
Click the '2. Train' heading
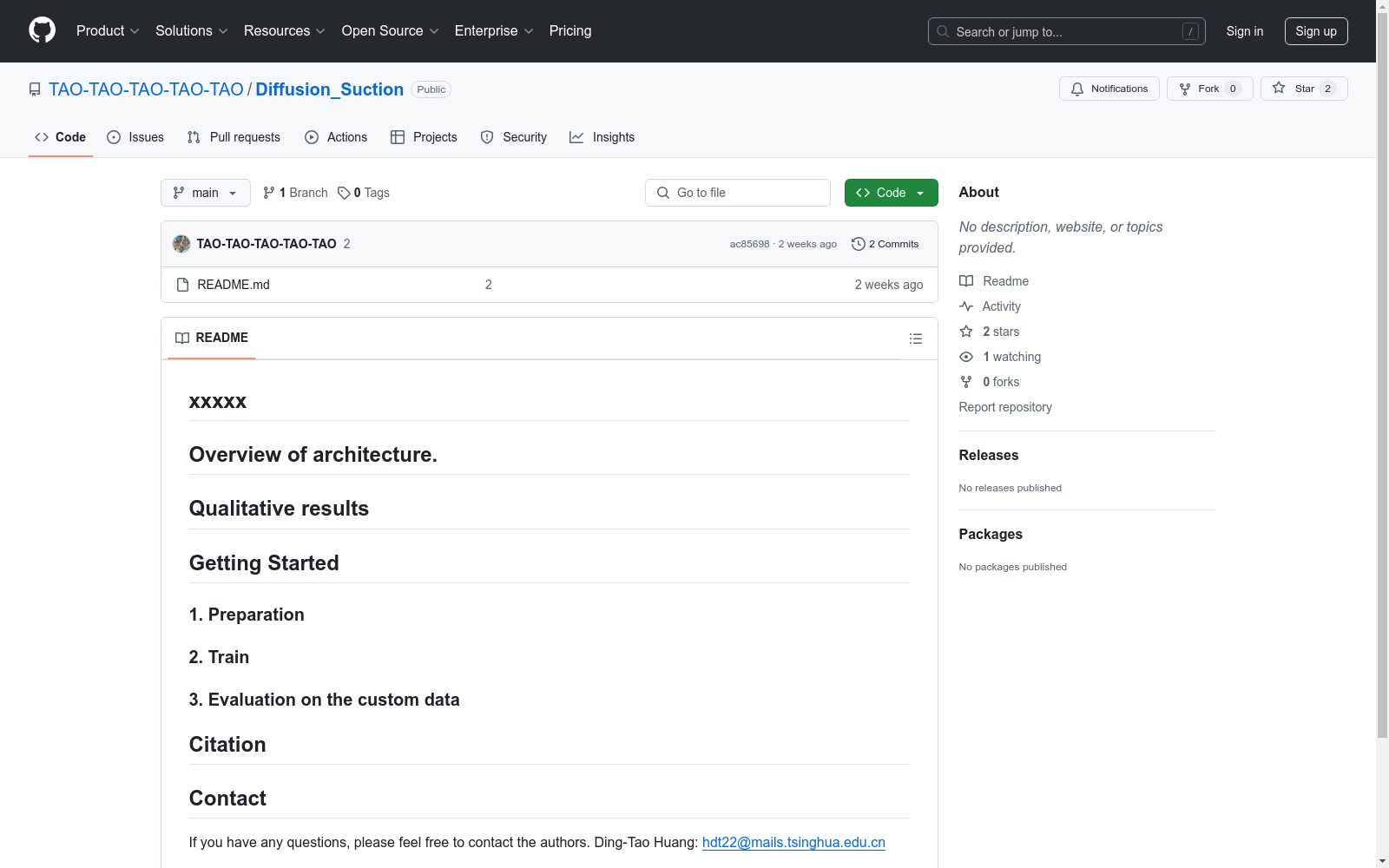[219, 657]
